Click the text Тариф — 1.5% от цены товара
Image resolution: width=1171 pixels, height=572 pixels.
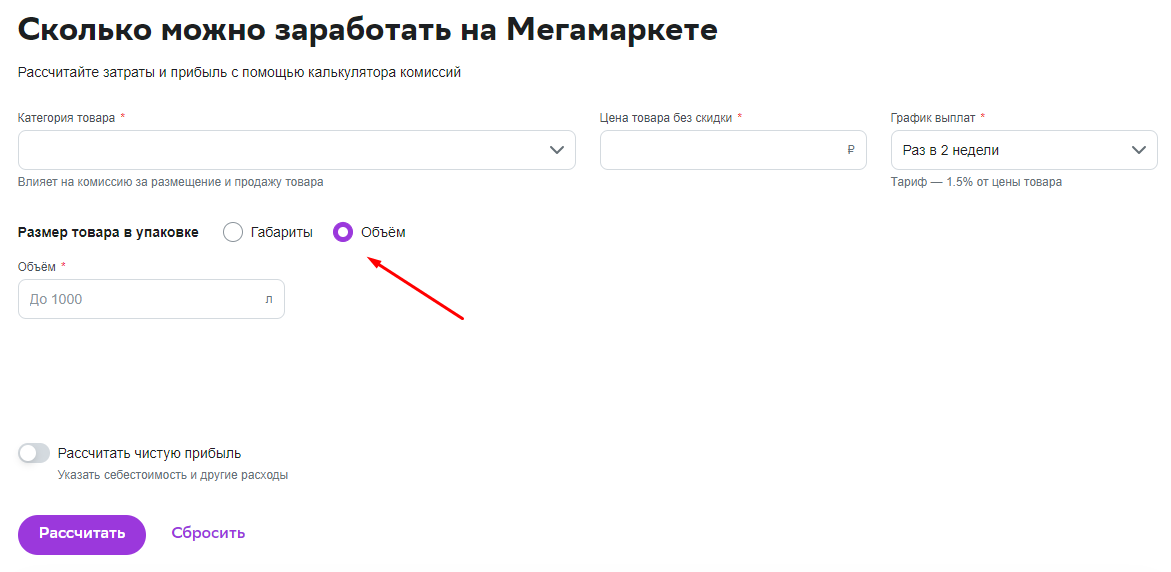point(976,182)
